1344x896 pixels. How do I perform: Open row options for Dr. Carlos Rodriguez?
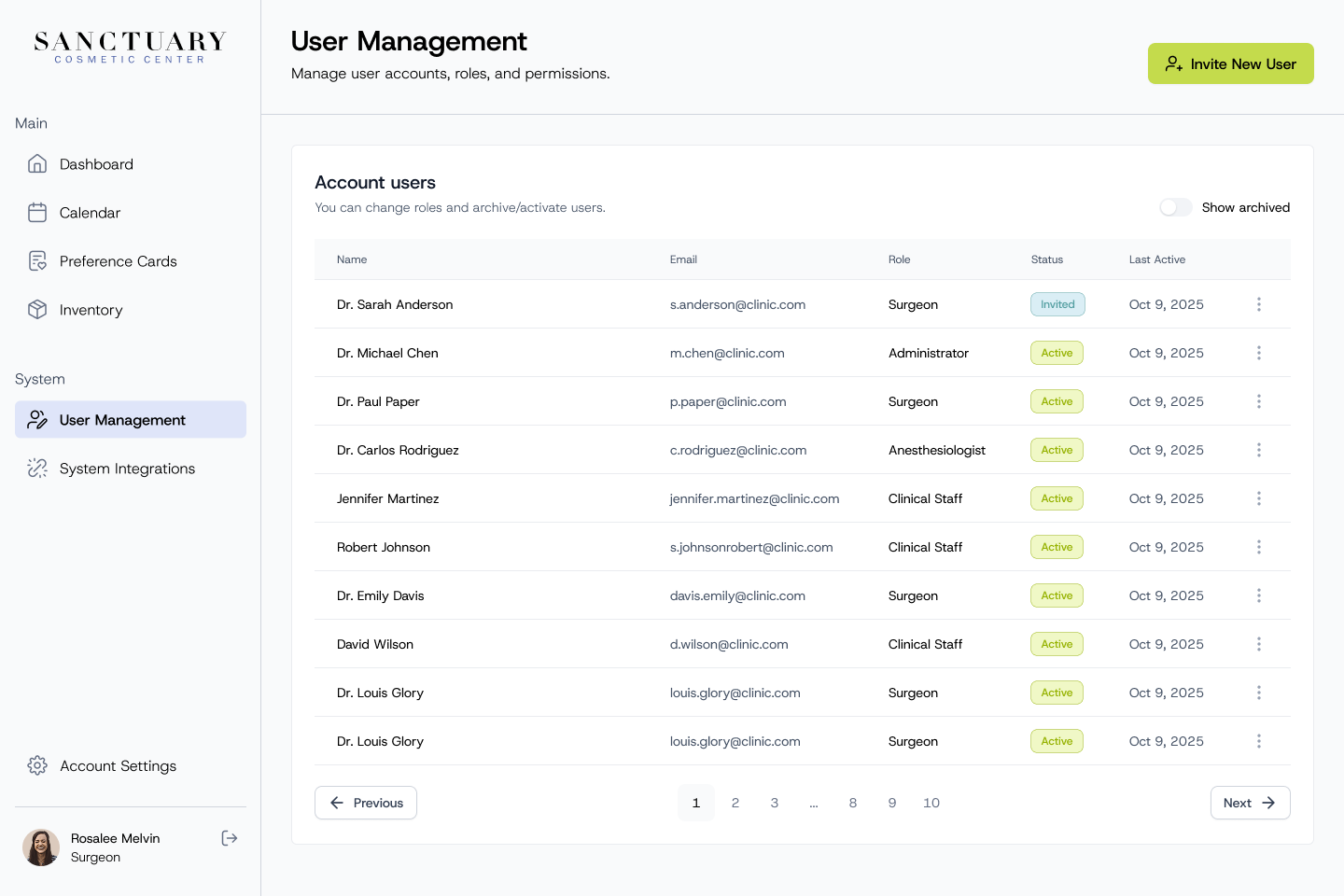pos(1259,450)
